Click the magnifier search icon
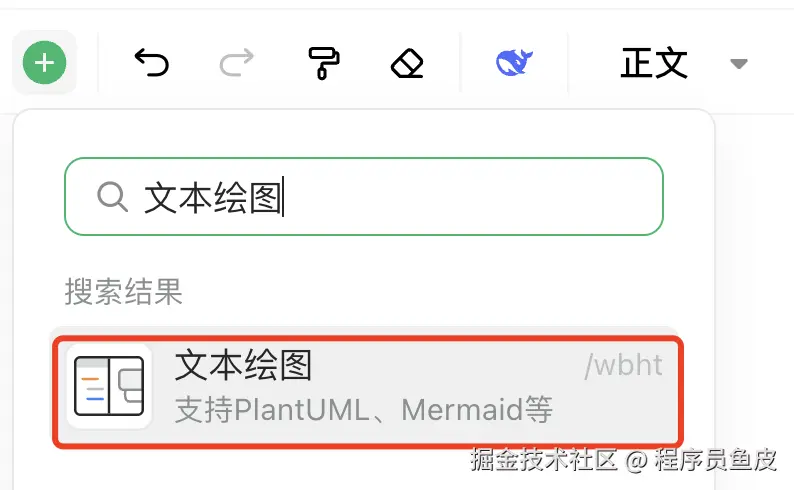The image size is (794, 490). pos(112,196)
